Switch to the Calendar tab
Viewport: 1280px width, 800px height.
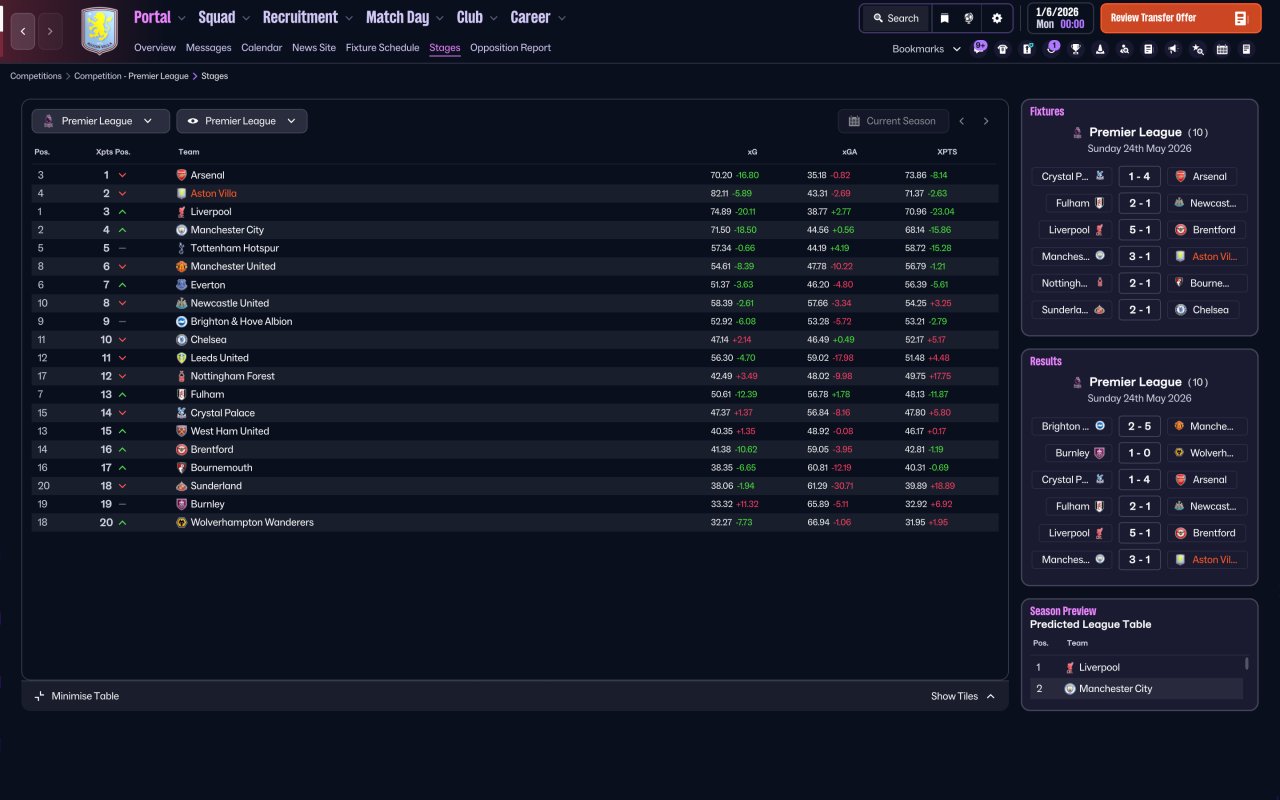[x=262, y=48]
